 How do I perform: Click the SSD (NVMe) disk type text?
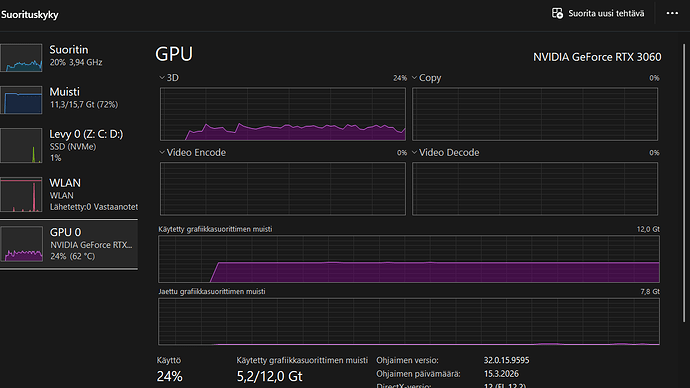(73, 147)
